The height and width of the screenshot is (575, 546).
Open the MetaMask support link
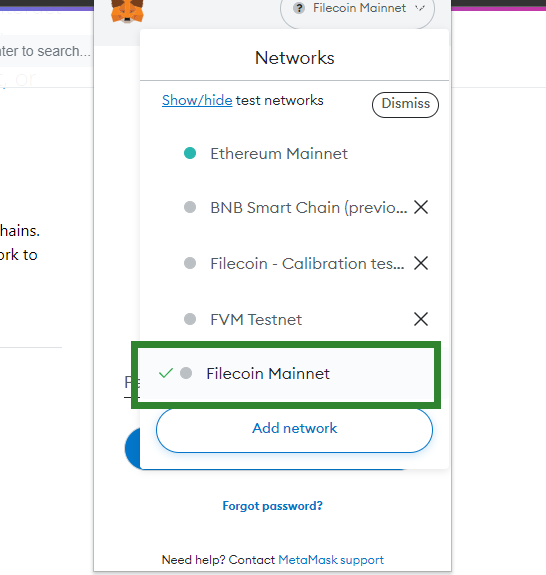point(331,560)
